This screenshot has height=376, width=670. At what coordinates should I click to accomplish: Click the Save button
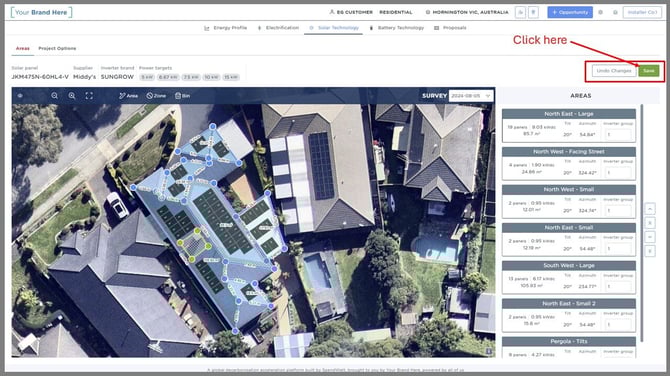click(x=649, y=71)
